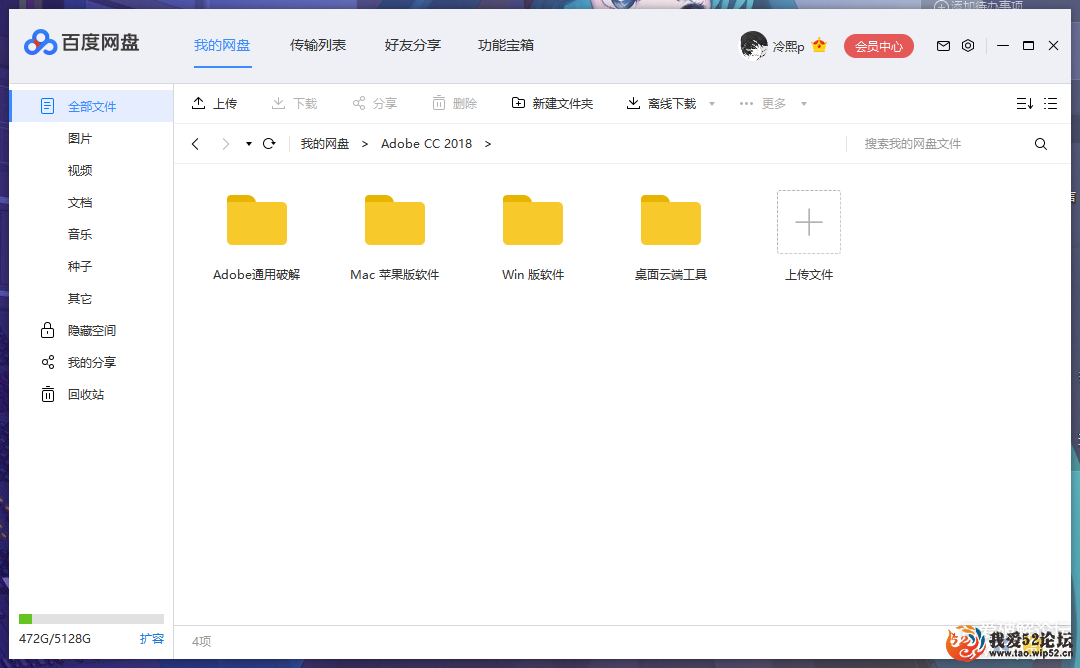This screenshot has height=668, width=1080.
Task: Click the user avatar picture
Action: [753, 45]
